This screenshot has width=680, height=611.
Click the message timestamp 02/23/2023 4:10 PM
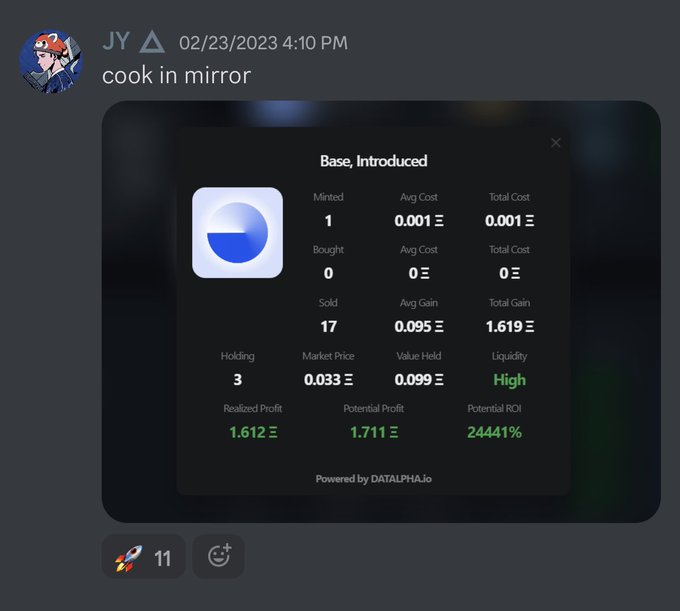click(x=263, y=43)
